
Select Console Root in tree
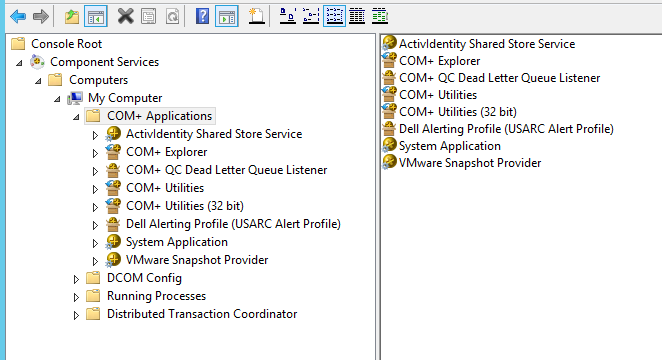66,44
